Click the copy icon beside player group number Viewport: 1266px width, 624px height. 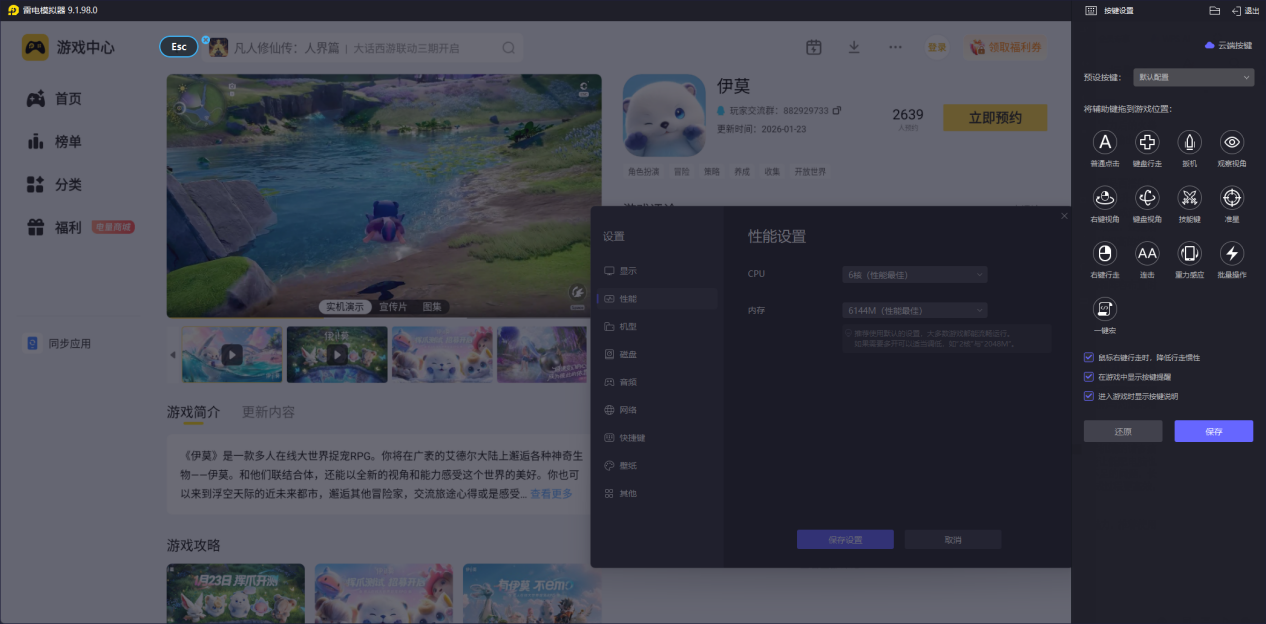pos(837,110)
